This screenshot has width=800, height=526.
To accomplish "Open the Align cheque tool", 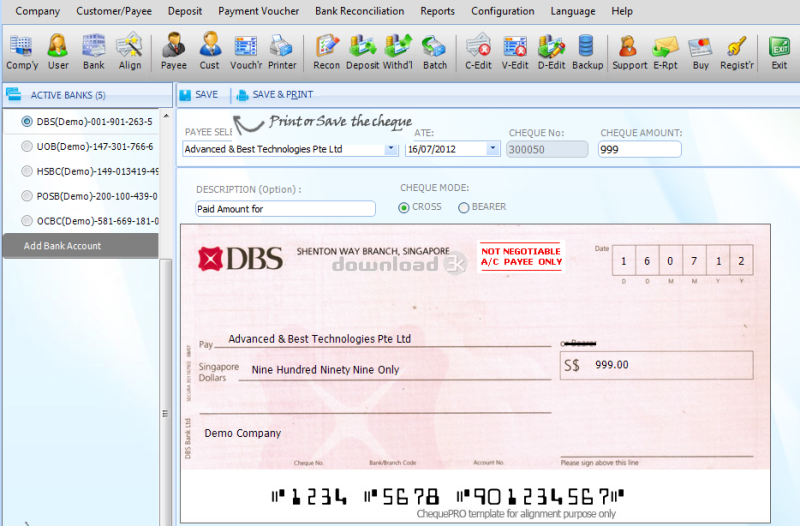I will [130, 51].
